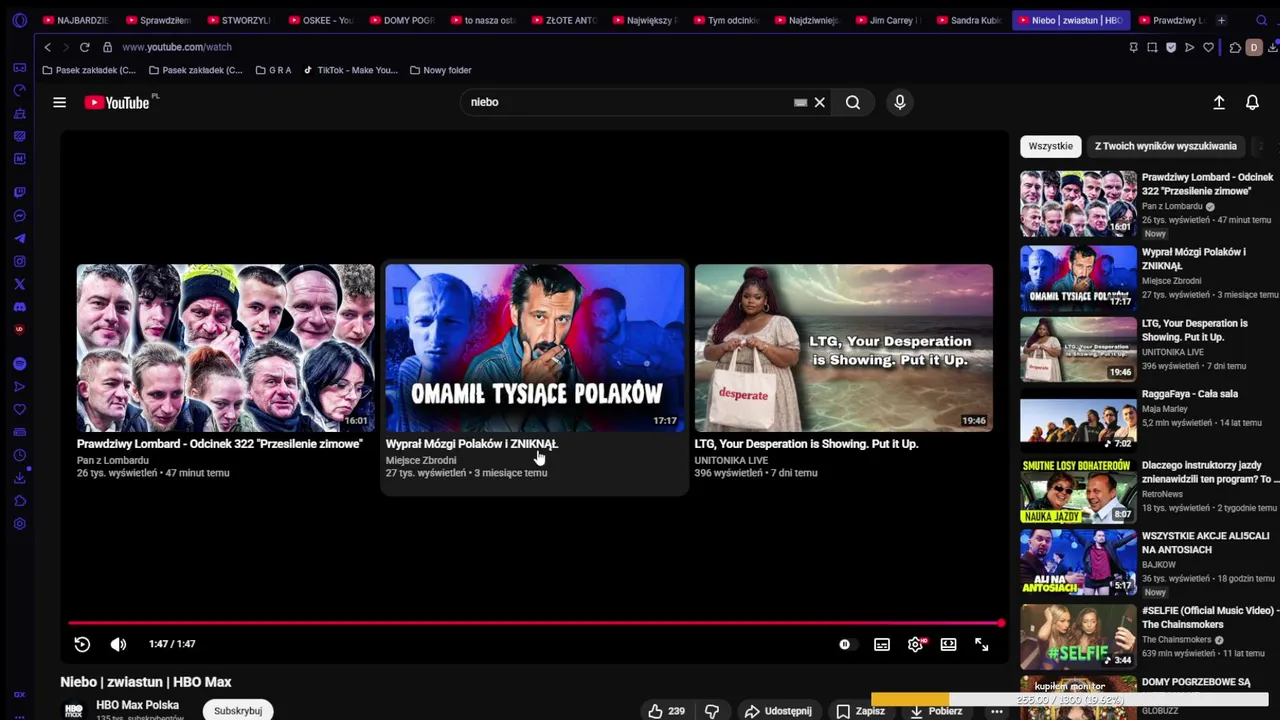Click the progress bar scrubber dot
The width and height of the screenshot is (1280, 720).
1001,623
